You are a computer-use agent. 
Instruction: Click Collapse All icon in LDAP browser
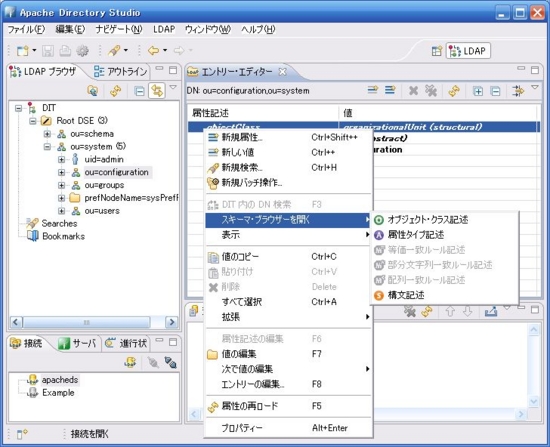point(139,91)
